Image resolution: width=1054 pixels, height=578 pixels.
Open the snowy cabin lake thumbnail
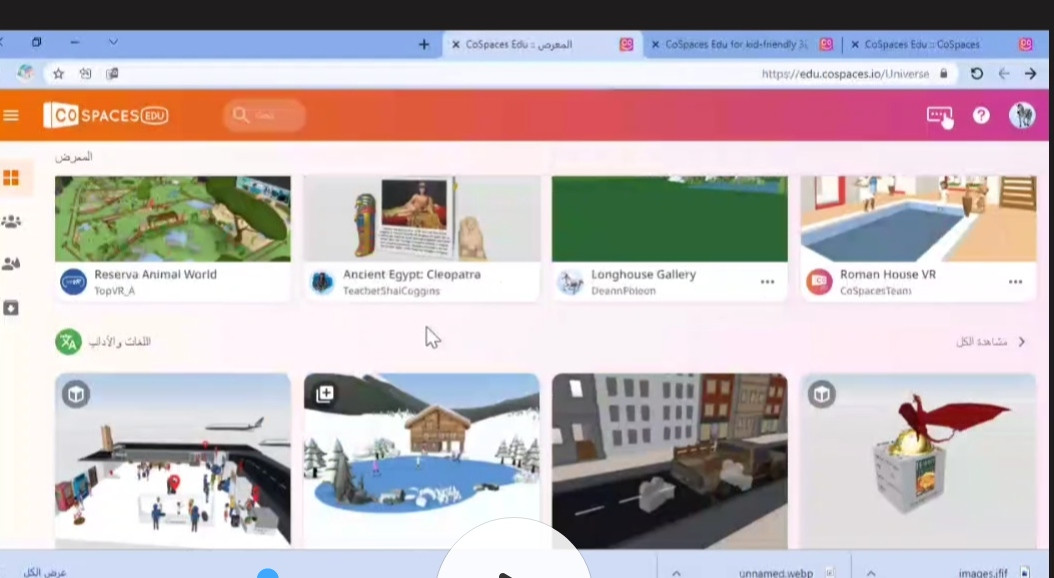pyautogui.click(x=421, y=461)
